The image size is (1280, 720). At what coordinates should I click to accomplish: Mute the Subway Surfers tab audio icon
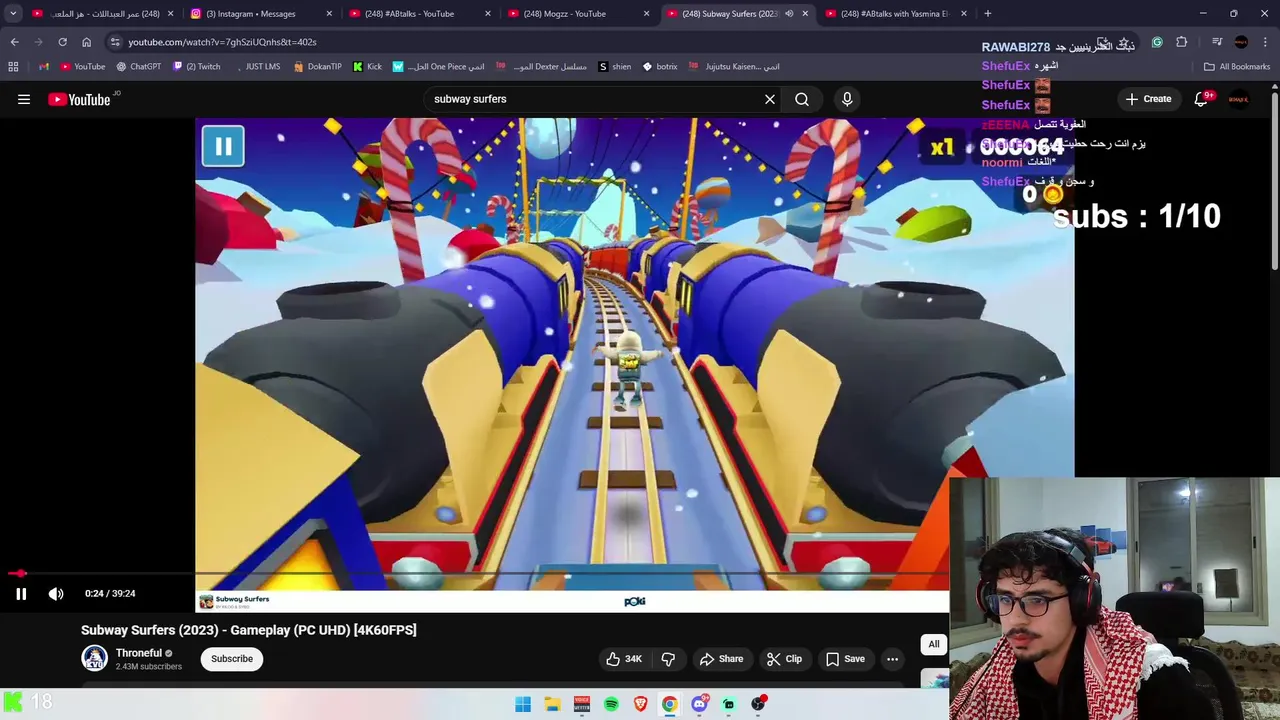pyautogui.click(x=789, y=14)
